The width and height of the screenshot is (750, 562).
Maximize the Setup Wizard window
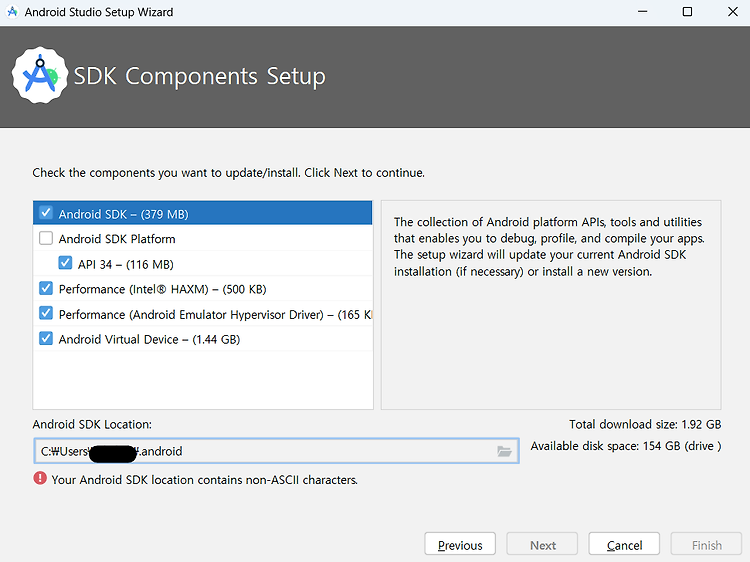pyautogui.click(x=687, y=11)
